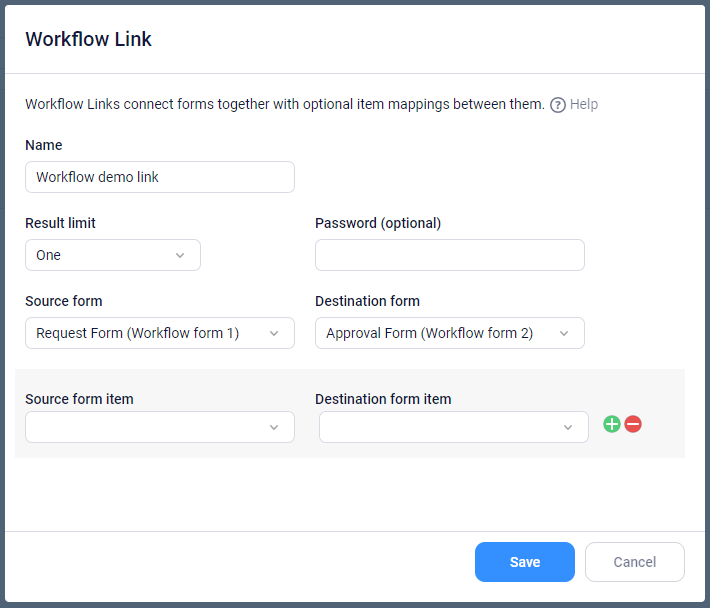Cancel the Workflow Link dialog

[635, 562]
